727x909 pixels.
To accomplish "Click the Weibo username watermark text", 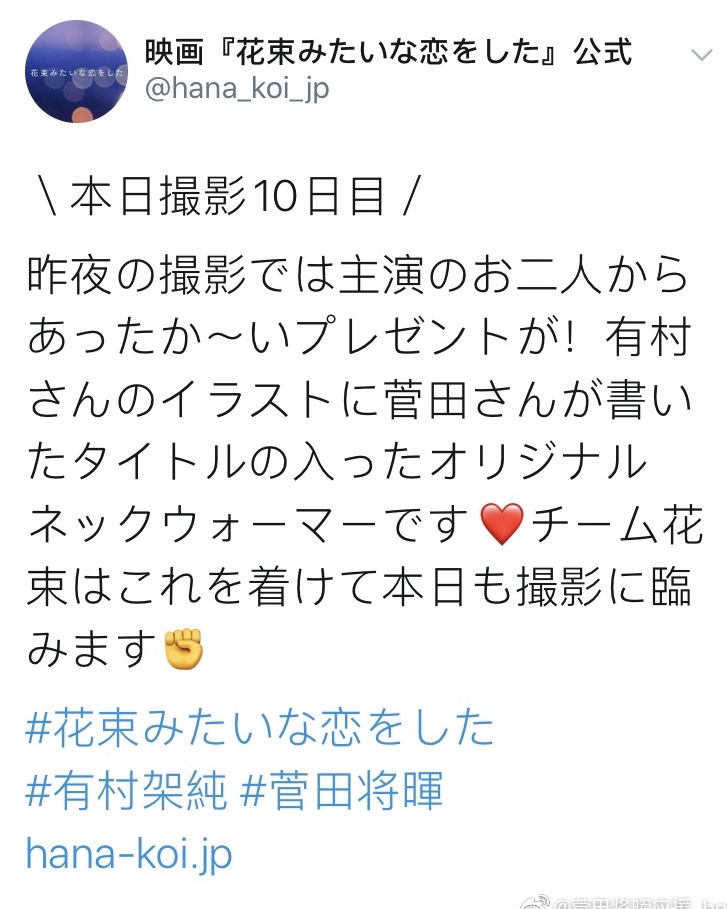I will (x=640, y=903).
